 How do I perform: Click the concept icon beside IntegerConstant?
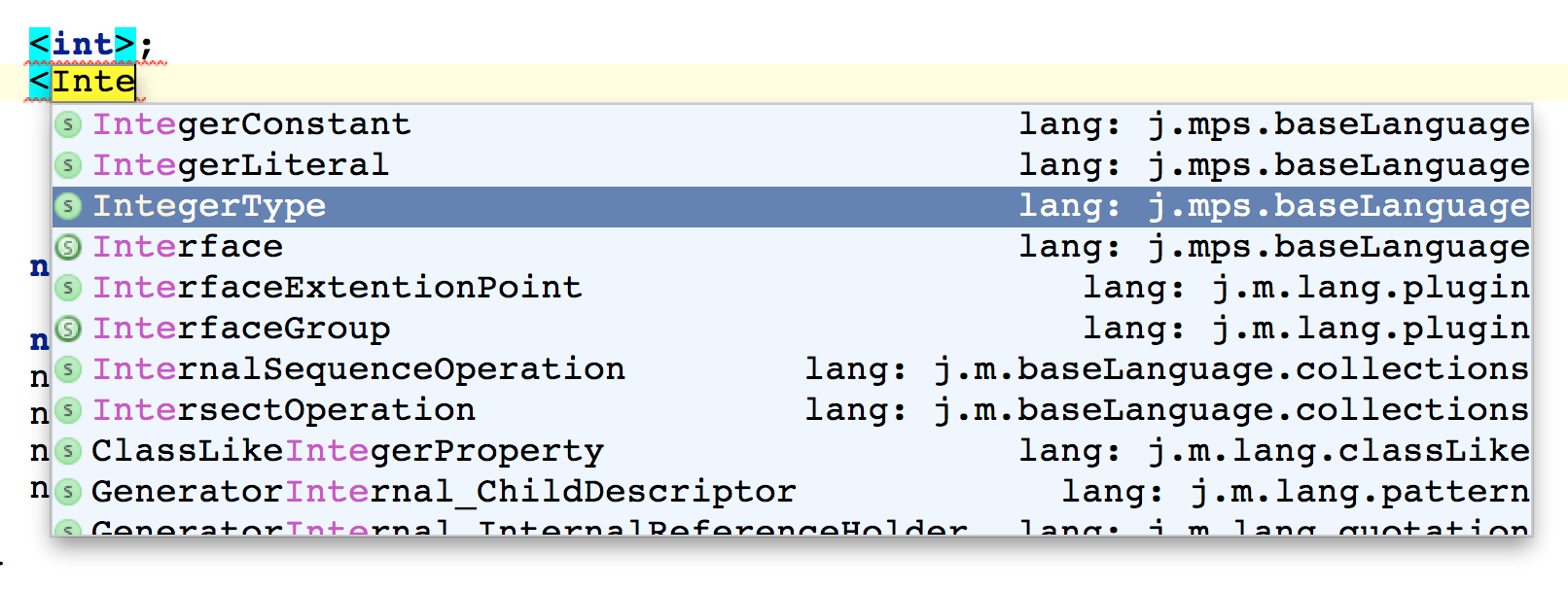(x=67, y=124)
